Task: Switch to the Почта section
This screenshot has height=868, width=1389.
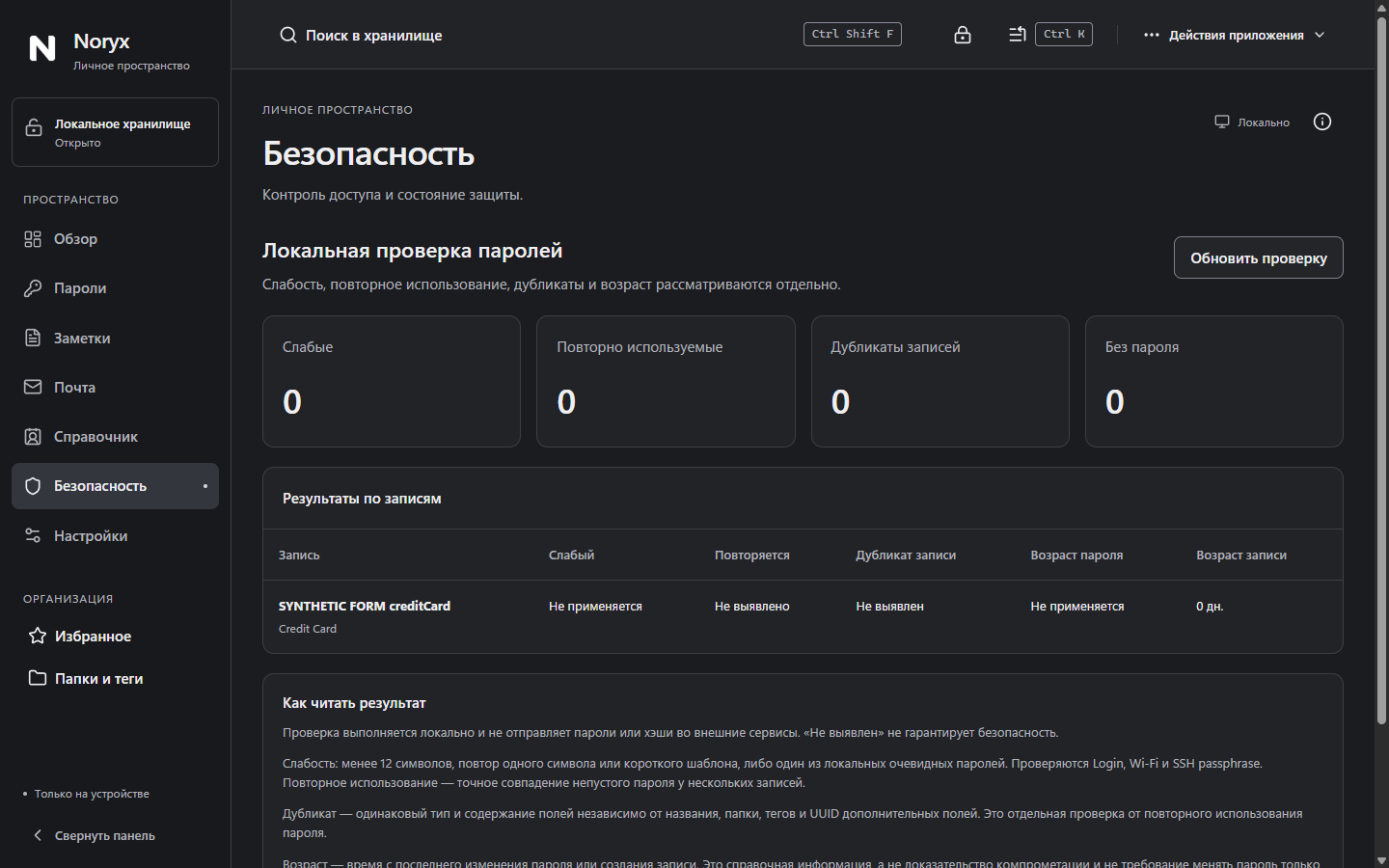Action: pos(115,387)
